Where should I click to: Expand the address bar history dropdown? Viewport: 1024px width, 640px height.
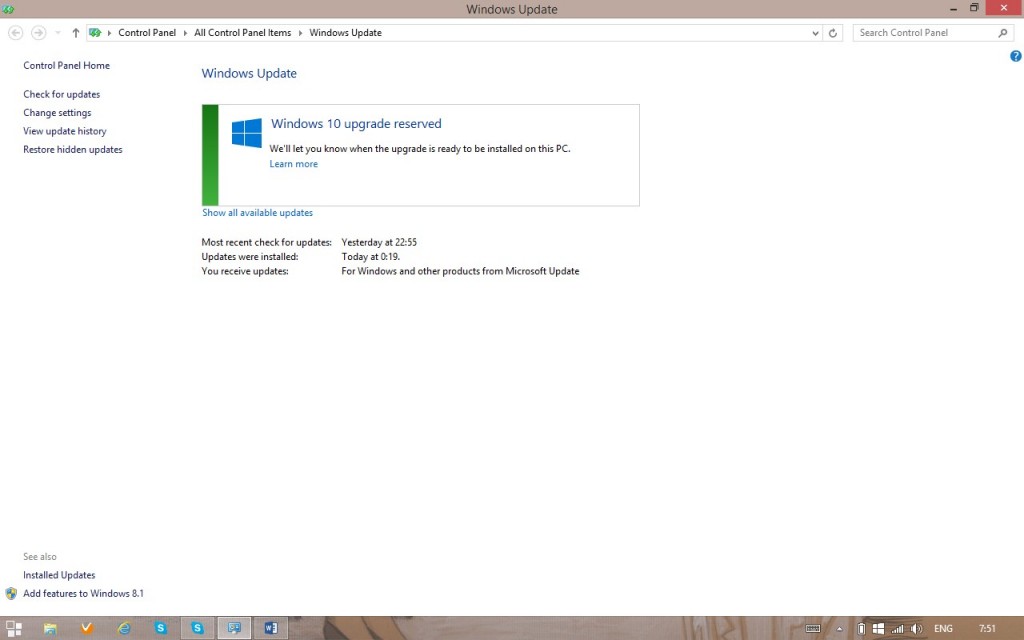tap(816, 33)
